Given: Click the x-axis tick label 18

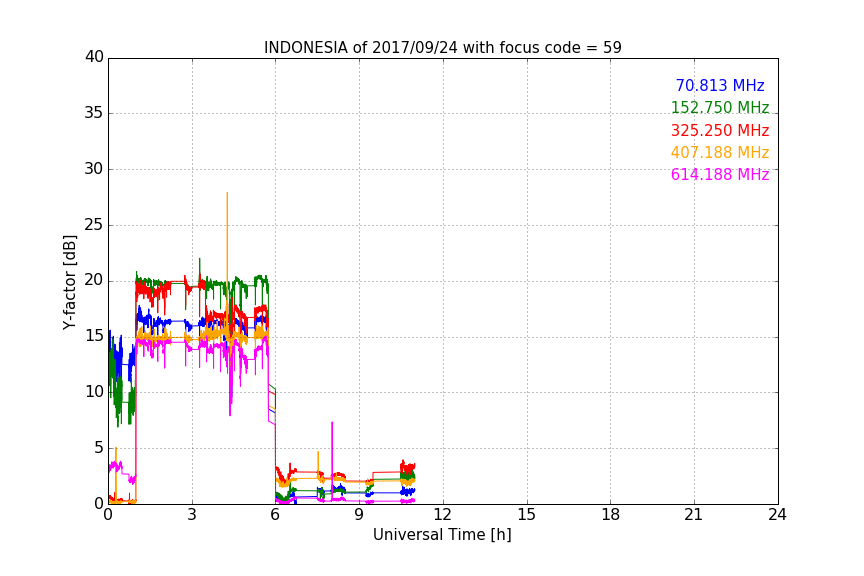Looking at the screenshot, I should click(611, 515).
